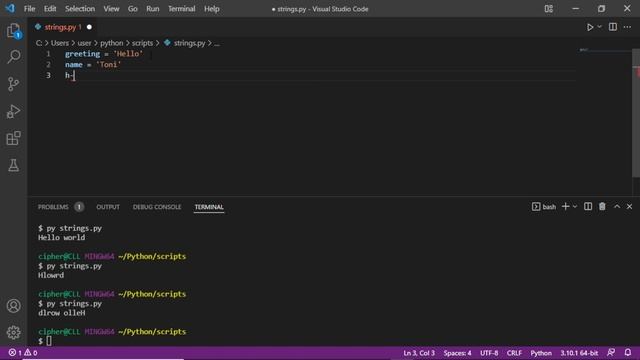Click the 'greeting' variable on line 1
640x360 pixels.
pos(82,54)
